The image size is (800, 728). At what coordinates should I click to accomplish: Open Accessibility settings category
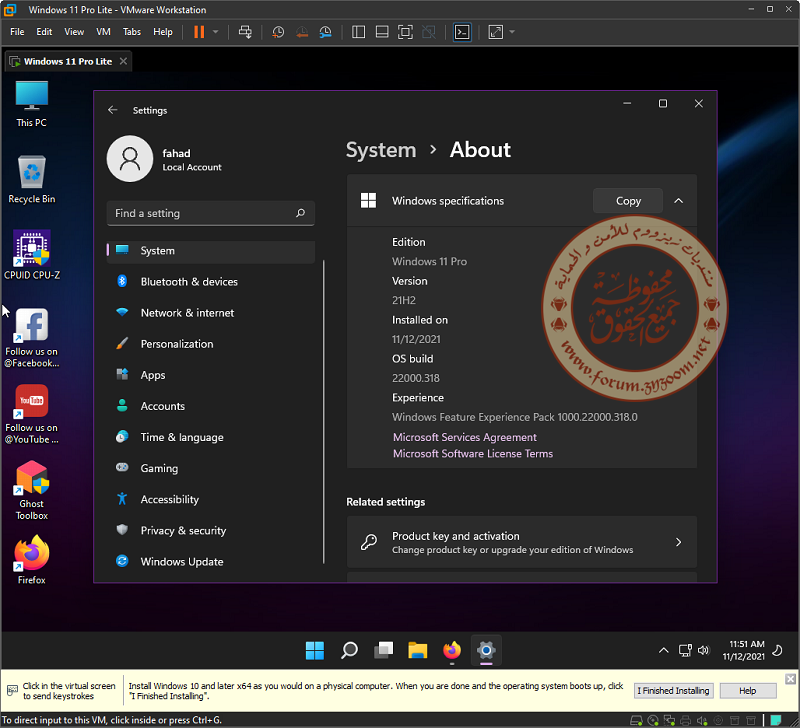210,499
